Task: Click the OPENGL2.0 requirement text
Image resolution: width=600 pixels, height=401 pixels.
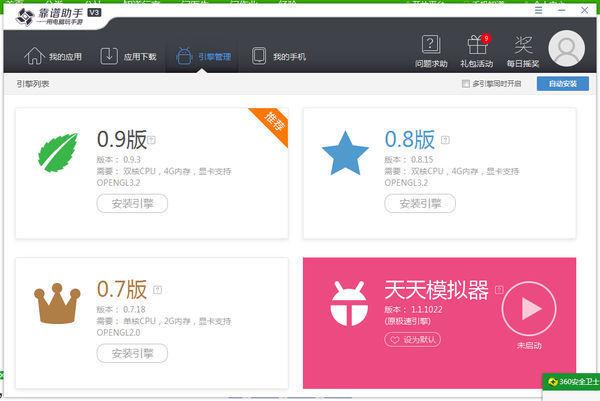Action: click(118, 333)
